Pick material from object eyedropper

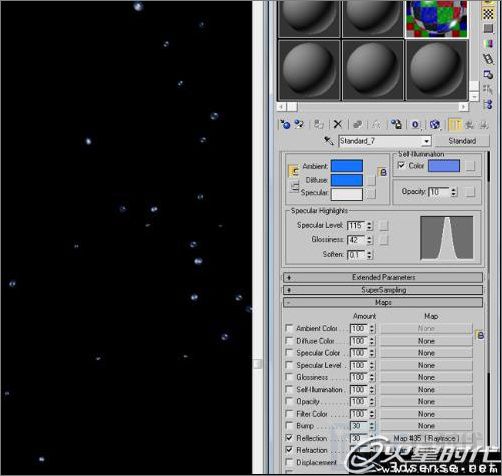329,141
